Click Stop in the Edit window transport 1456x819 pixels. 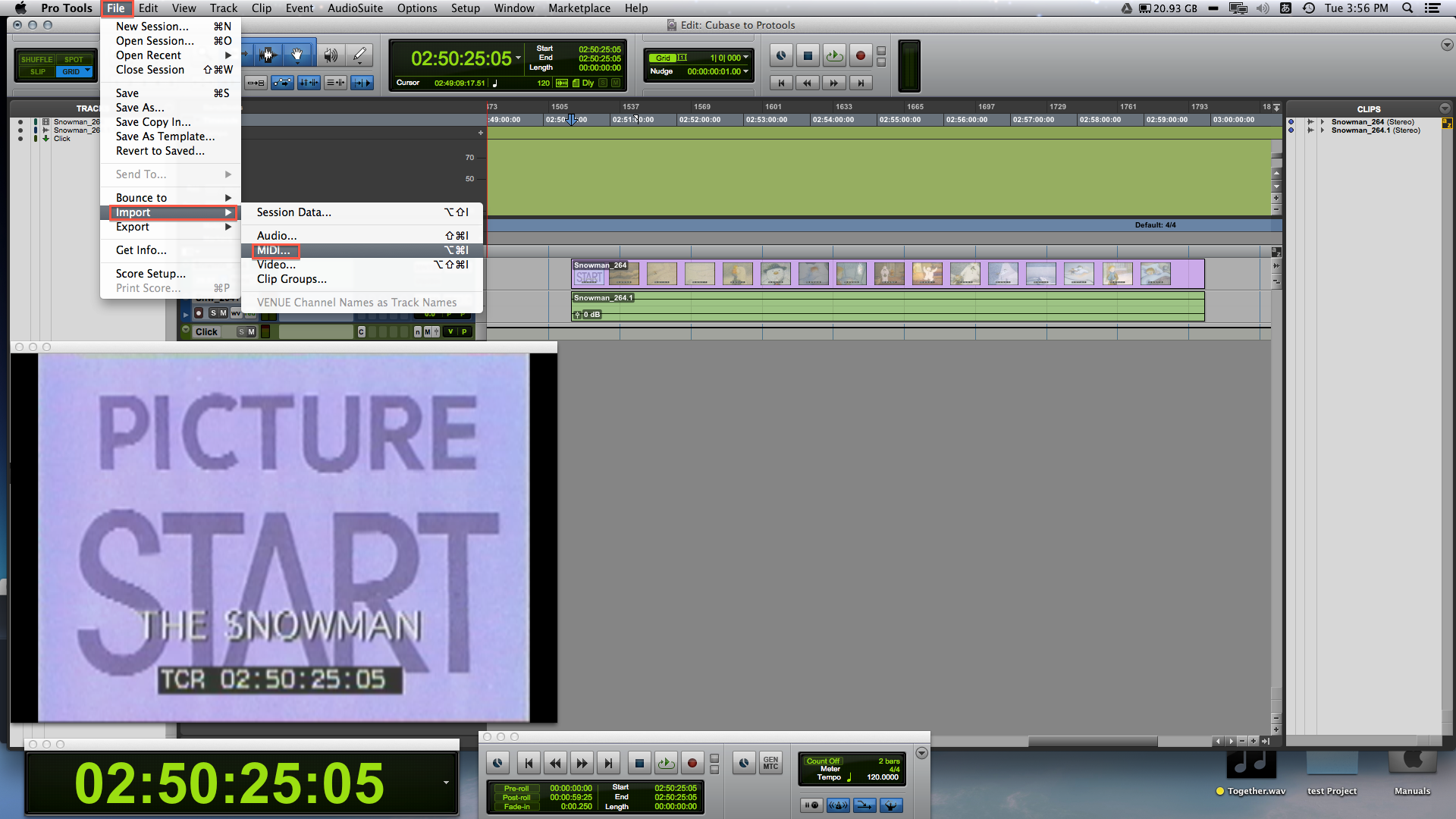pyautogui.click(x=808, y=55)
